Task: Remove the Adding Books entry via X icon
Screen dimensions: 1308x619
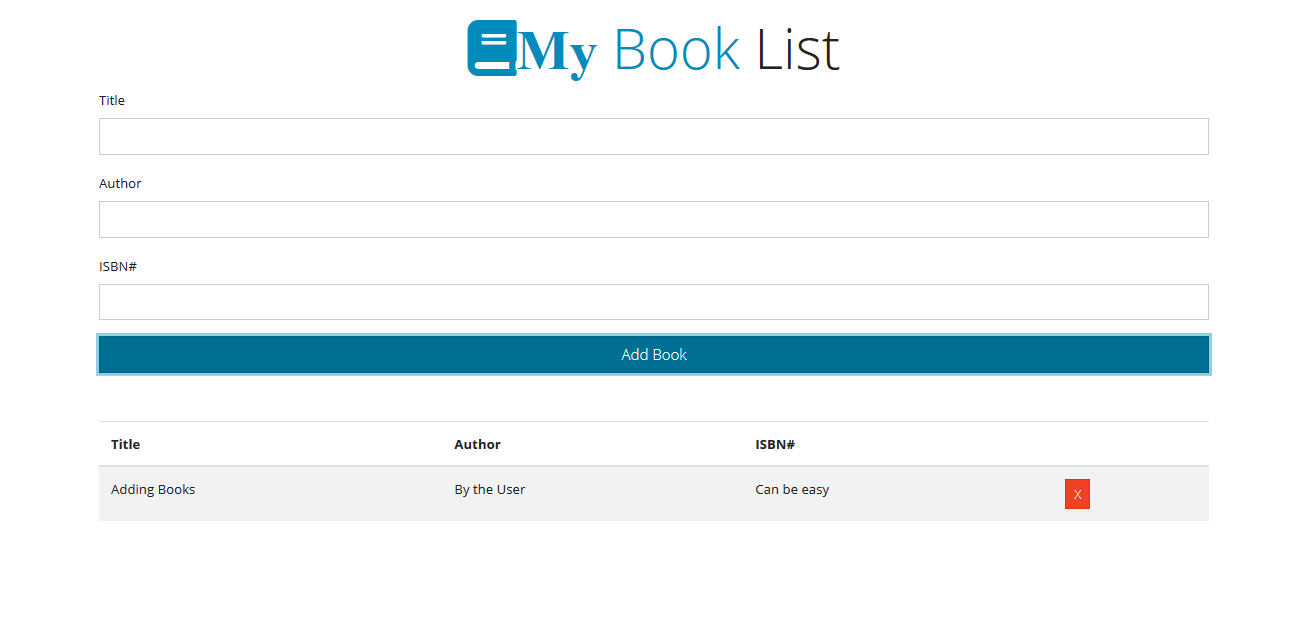Action: click(x=1077, y=494)
